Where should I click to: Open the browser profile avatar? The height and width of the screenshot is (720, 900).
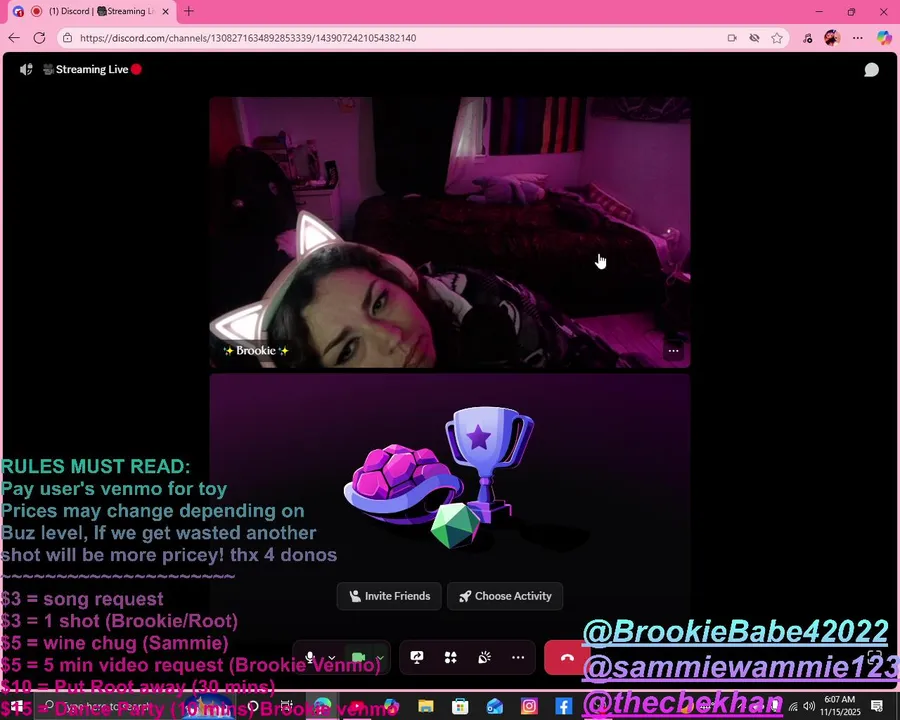pos(832,38)
